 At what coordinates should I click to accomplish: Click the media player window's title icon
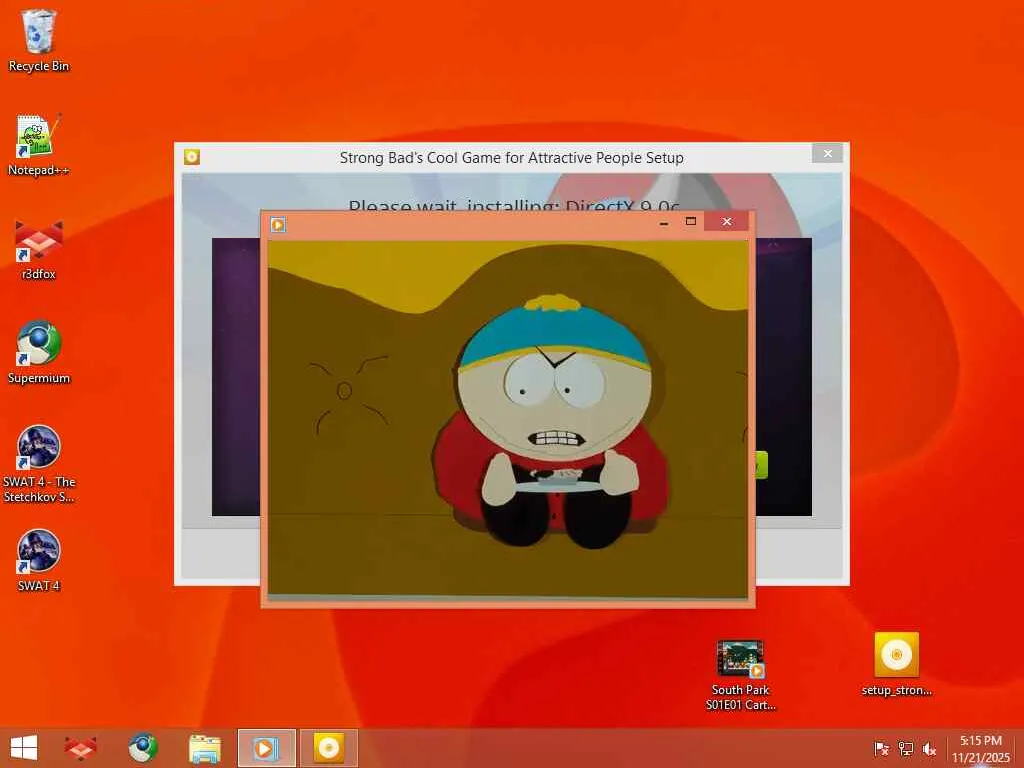[x=278, y=225]
